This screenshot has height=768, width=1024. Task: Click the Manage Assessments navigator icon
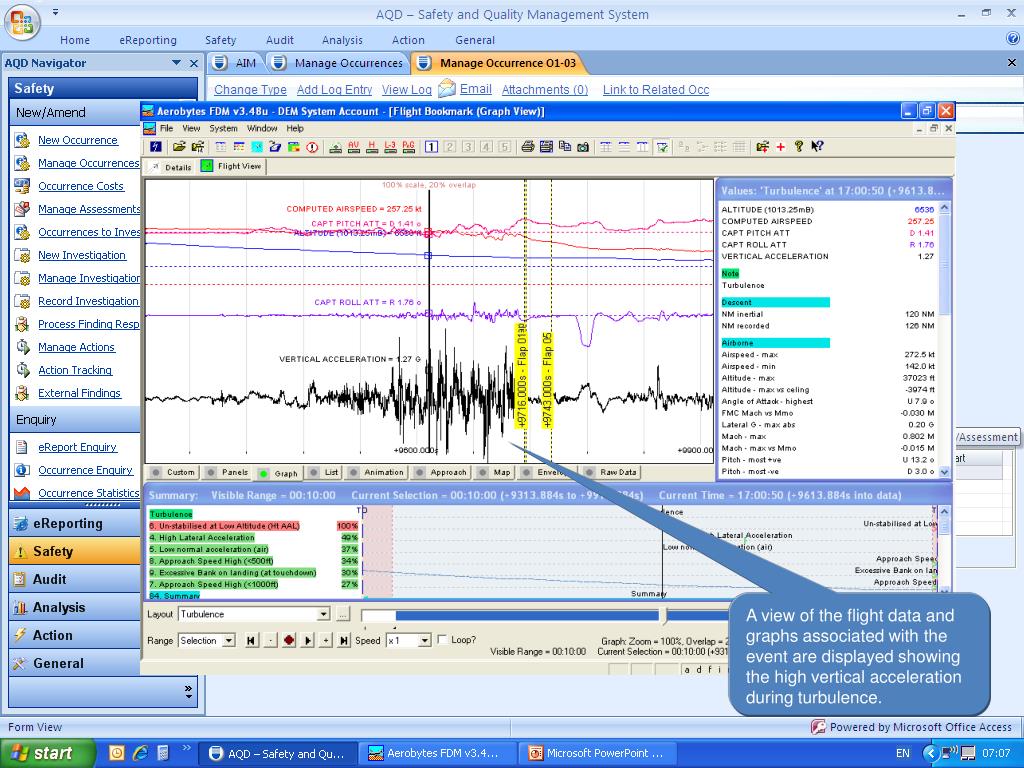22,209
